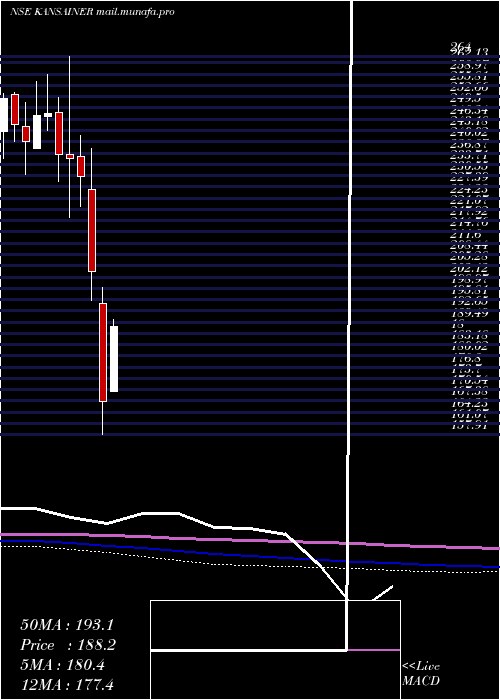This screenshot has width=500, height=700.
Task: Select the lowest red candlestick near 164
Action: (x=103, y=353)
